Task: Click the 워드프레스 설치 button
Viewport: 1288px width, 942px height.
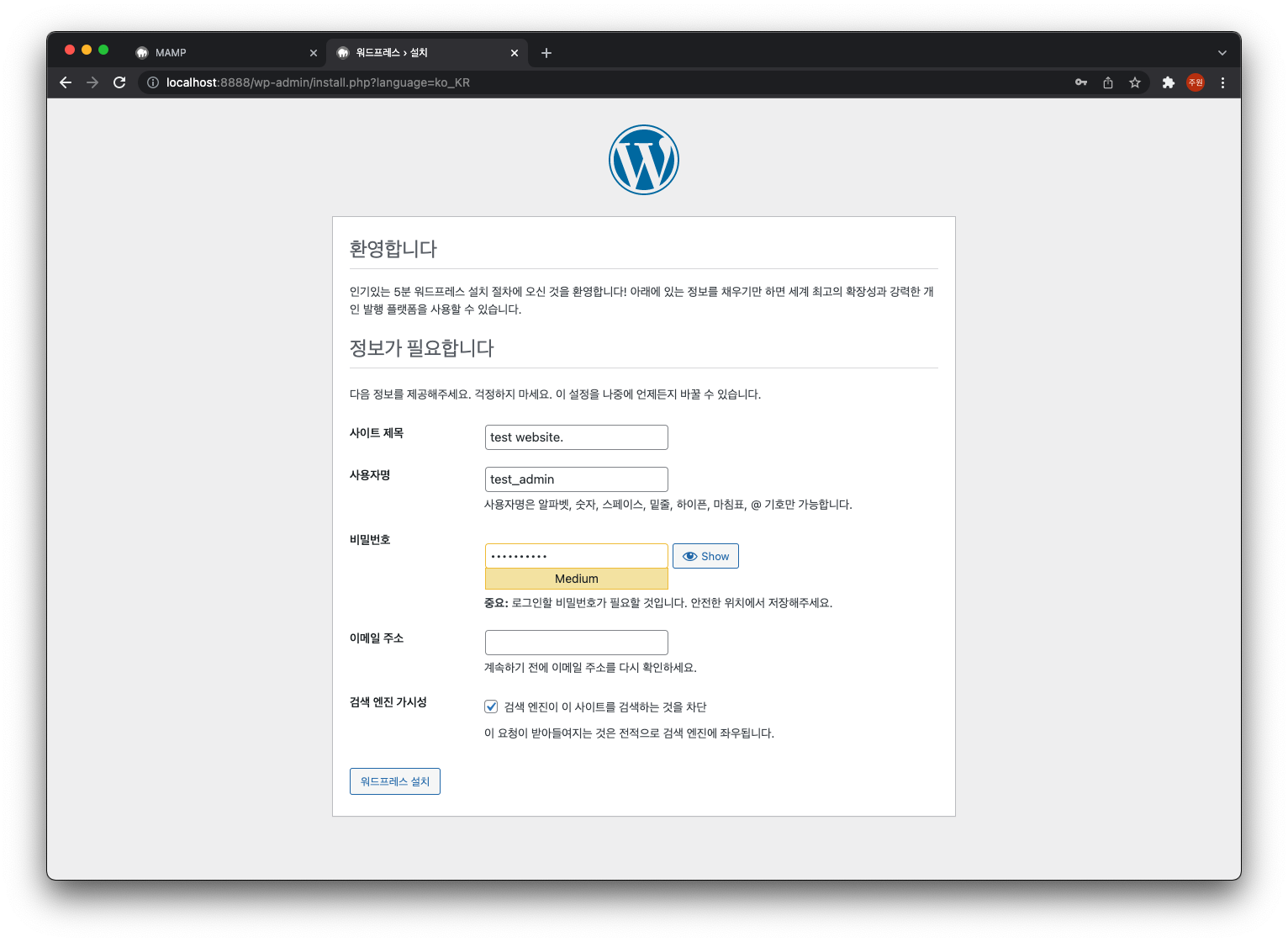Action: (395, 781)
